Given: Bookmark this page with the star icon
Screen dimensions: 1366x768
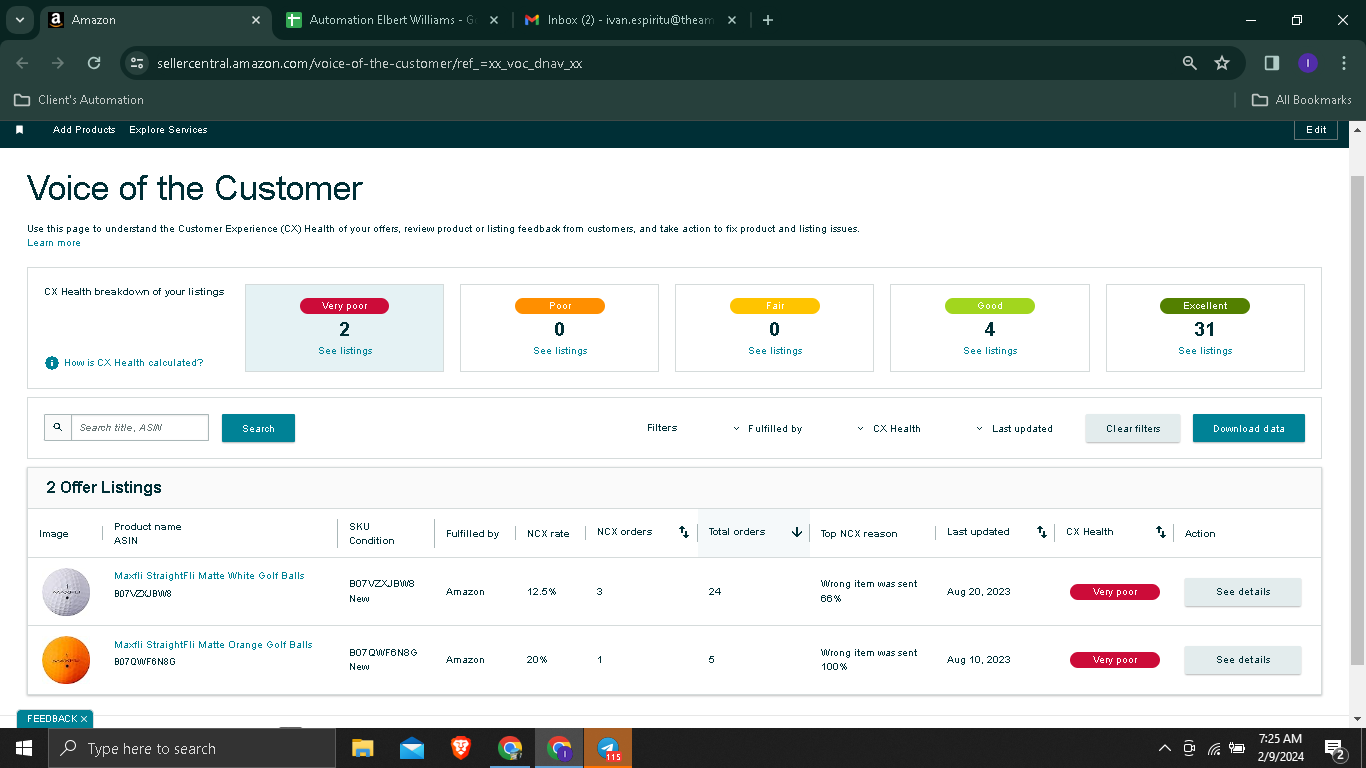Looking at the screenshot, I should pos(1222,63).
